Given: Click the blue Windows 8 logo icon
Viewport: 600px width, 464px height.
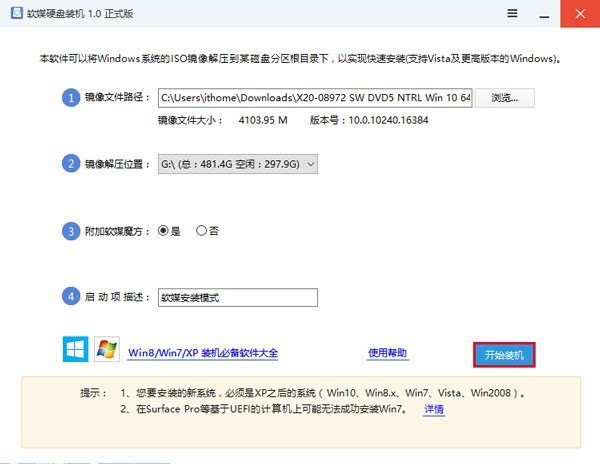Looking at the screenshot, I should [x=74, y=350].
